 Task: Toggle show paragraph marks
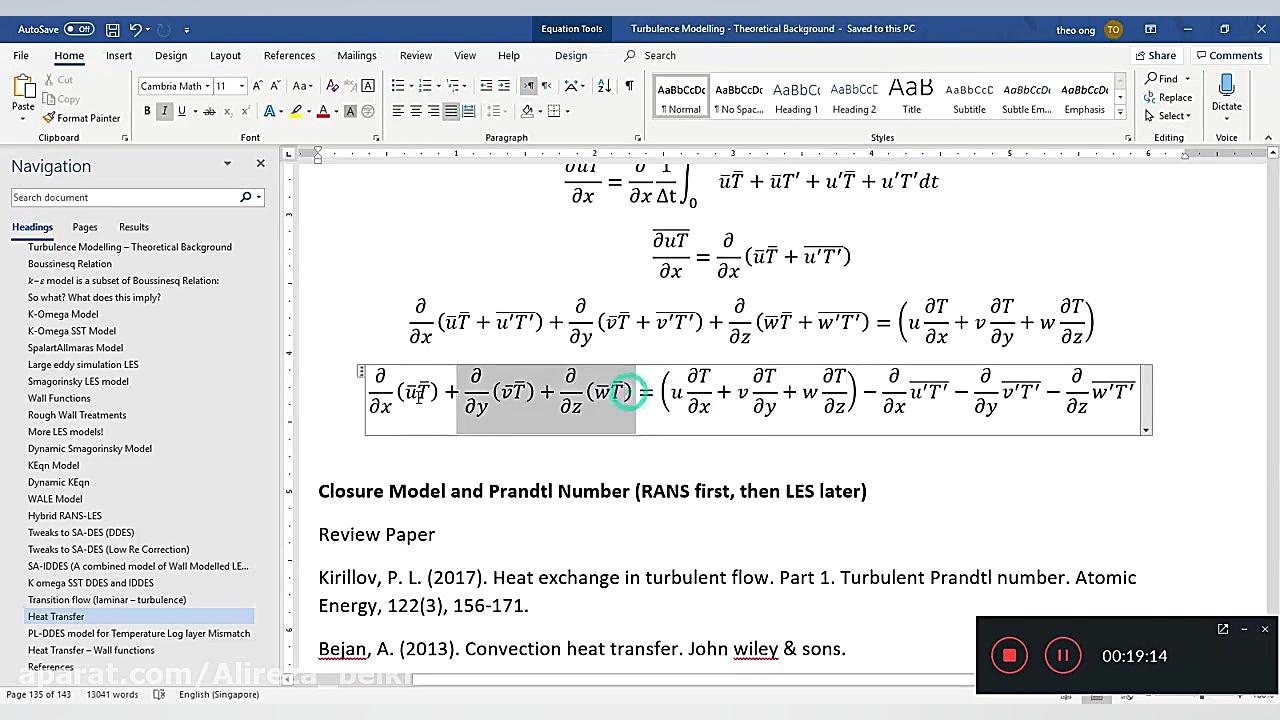point(629,86)
